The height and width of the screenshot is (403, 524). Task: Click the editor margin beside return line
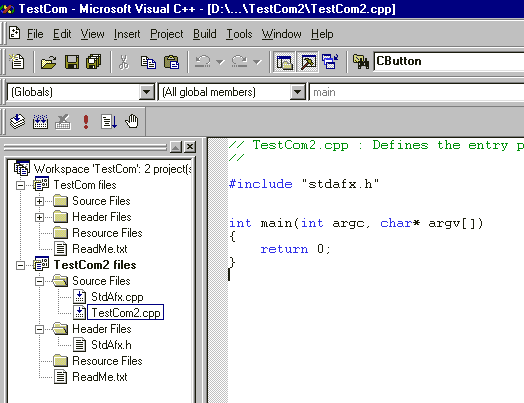pyautogui.click(x=218, y=249)
